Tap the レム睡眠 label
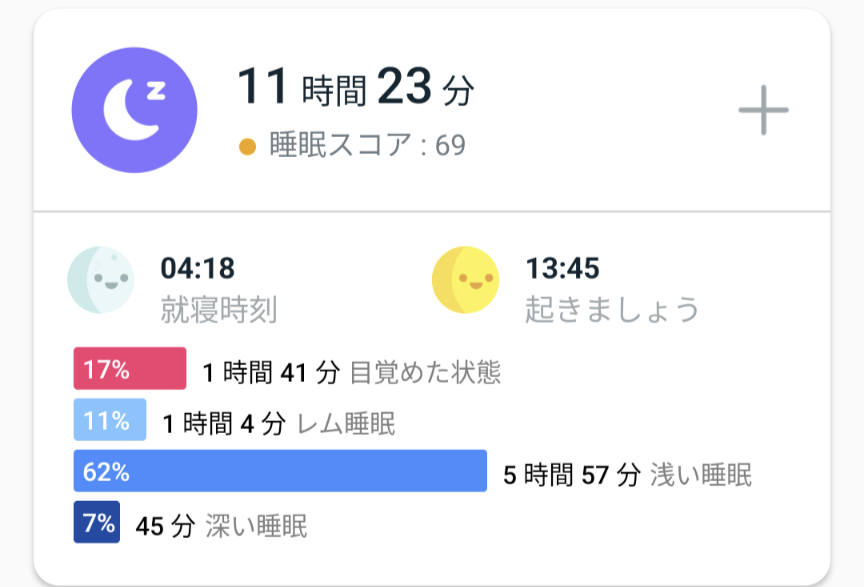Viewport: 864px width, 587px height. pyautogui.click(x=347, y=424)
